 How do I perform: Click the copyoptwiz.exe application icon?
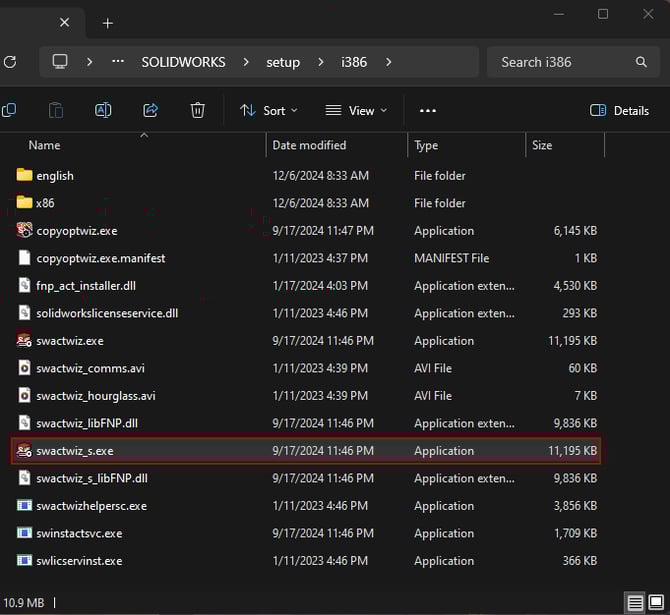tap(25, 230)
